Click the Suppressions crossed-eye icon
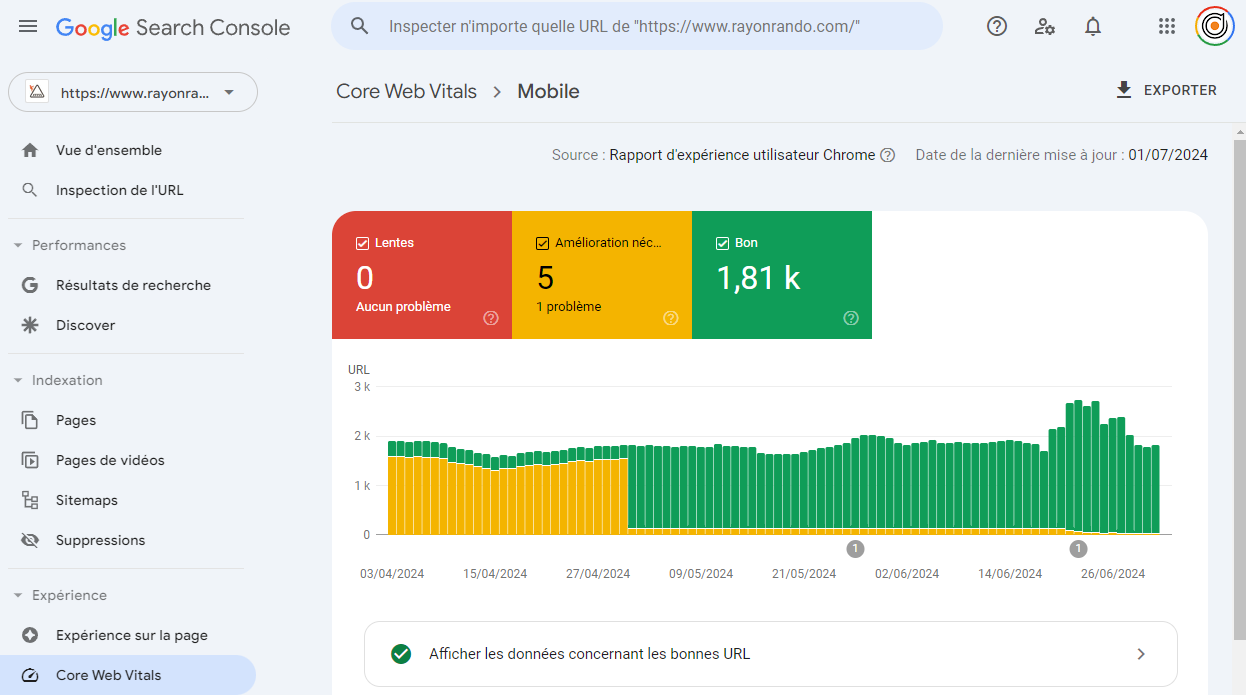The width and height of the screenshot is (1246, 695). tap(30, 540)
